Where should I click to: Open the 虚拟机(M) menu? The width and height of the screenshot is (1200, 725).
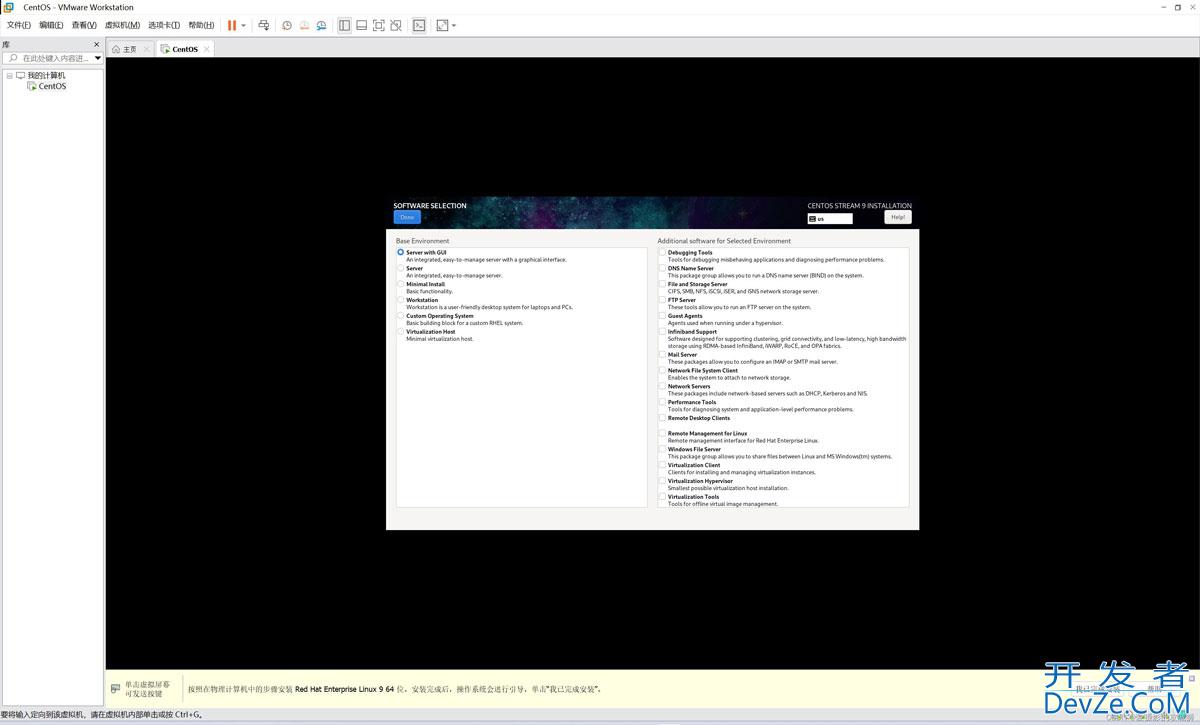click(x=123, y=25)
